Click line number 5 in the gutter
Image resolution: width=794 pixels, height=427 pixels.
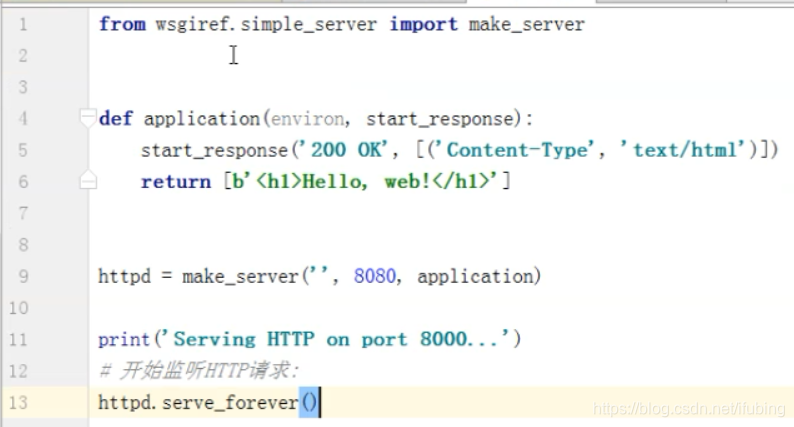coord(23,150)
